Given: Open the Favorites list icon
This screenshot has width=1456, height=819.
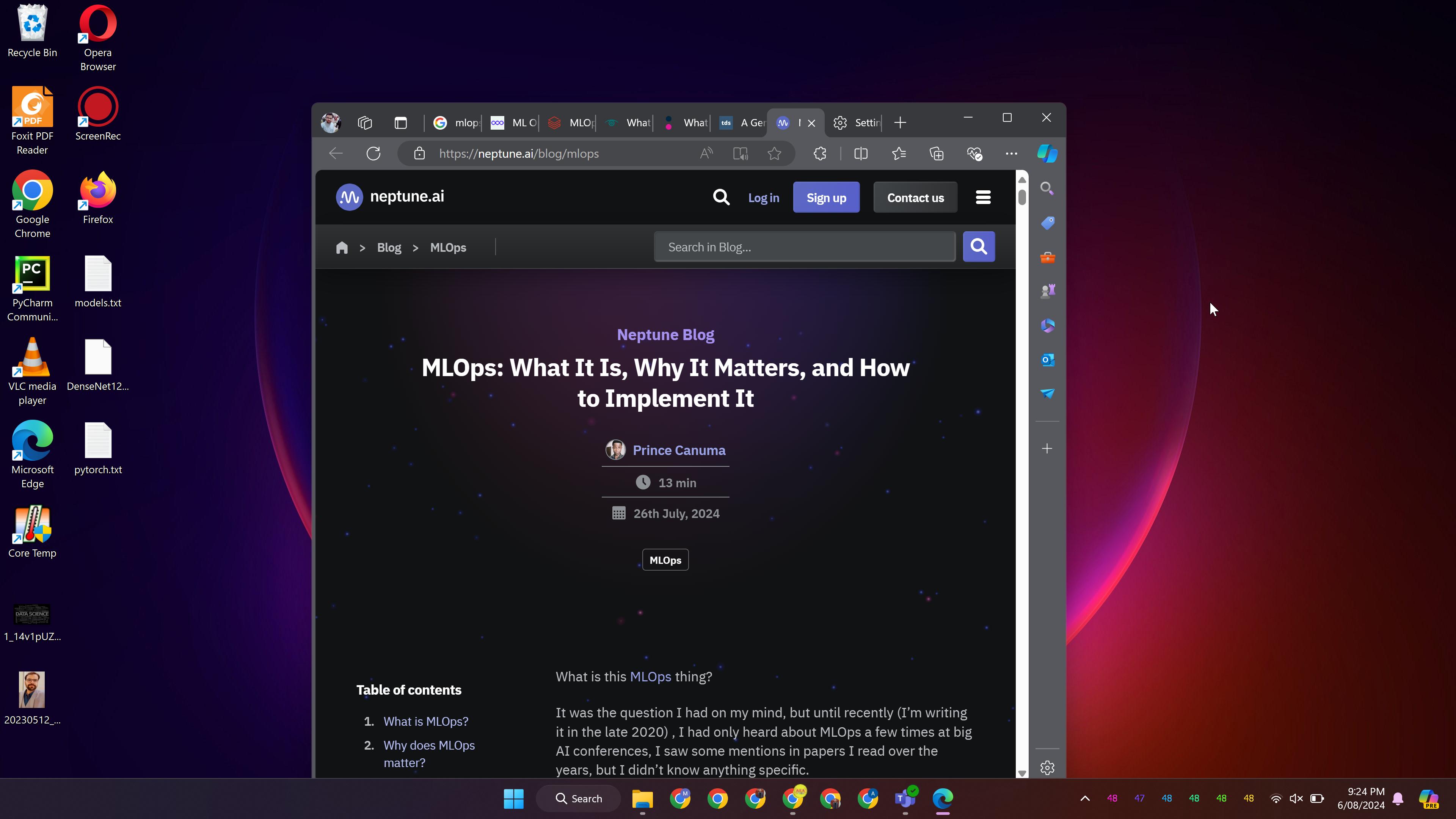Looking at the screenshot, I should [x=899, y=154].
